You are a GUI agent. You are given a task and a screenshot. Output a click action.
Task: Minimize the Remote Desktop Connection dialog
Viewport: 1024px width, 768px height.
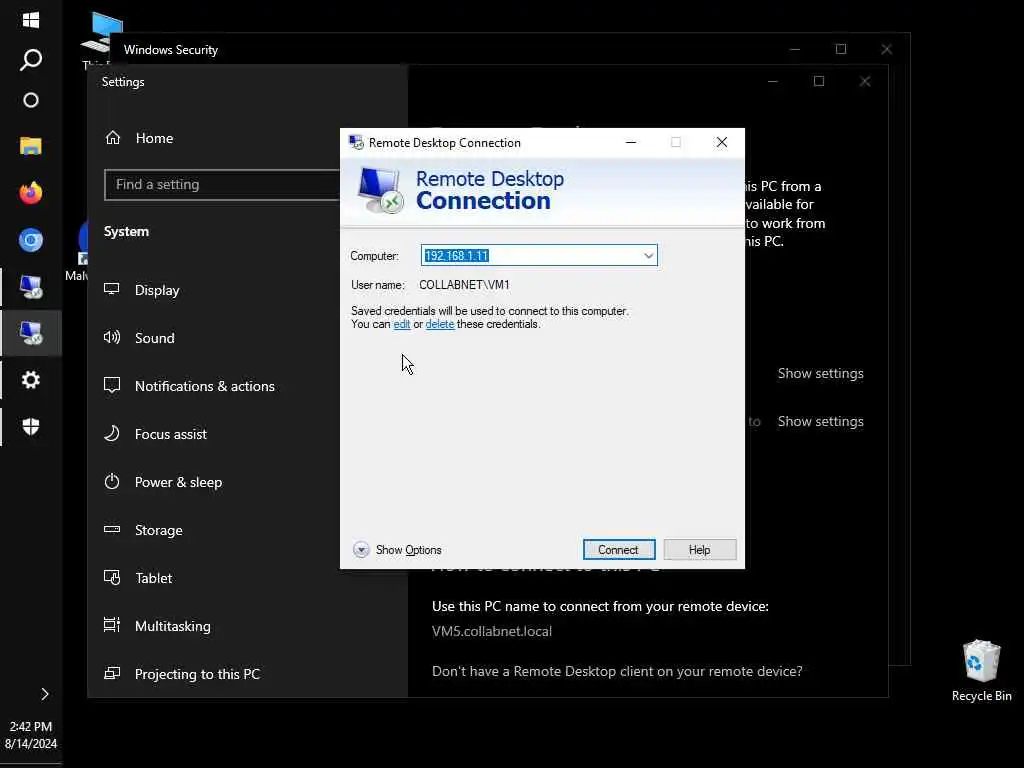pos(631,142)
